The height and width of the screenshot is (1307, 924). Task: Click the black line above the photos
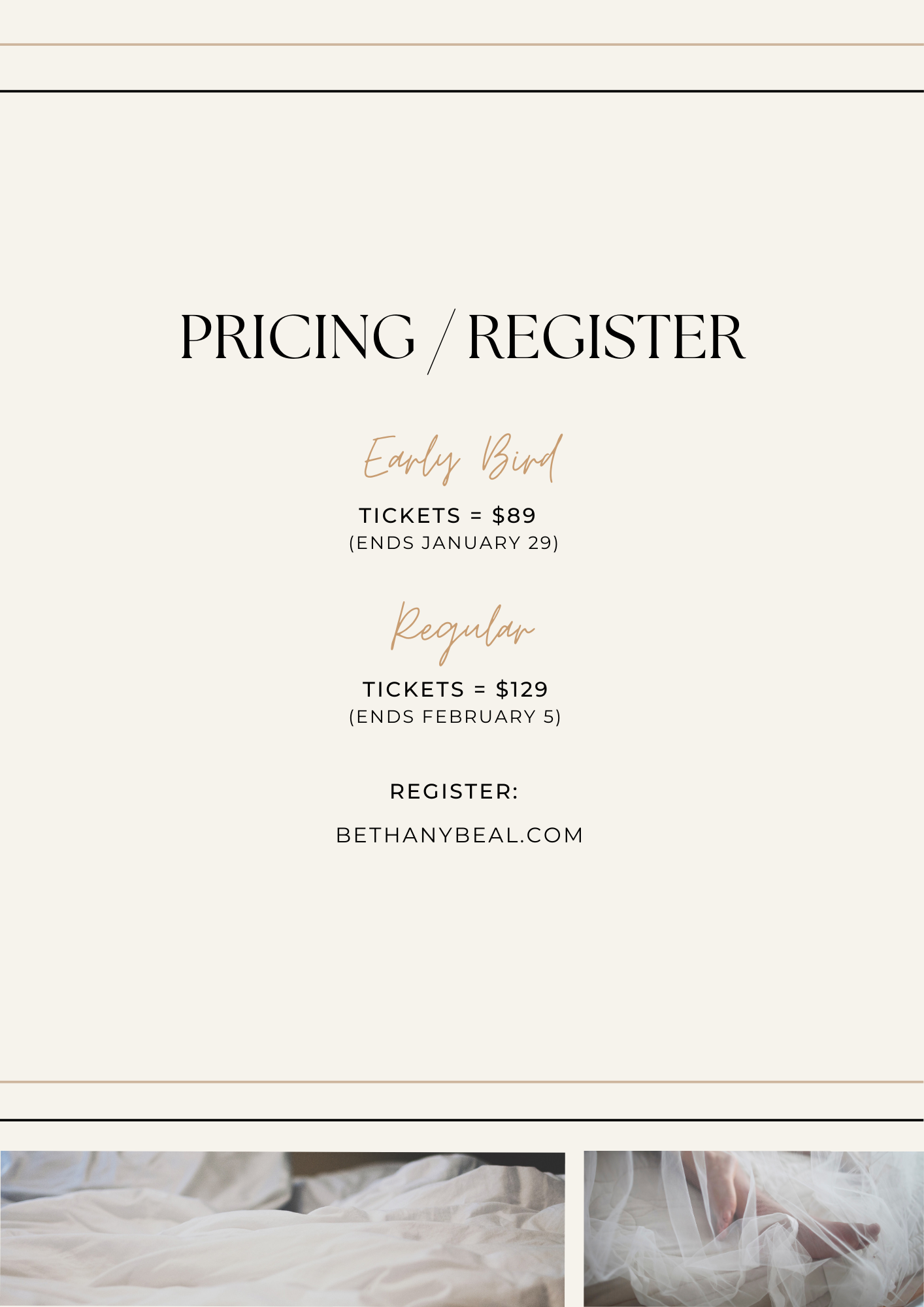tap(462, 1119)
